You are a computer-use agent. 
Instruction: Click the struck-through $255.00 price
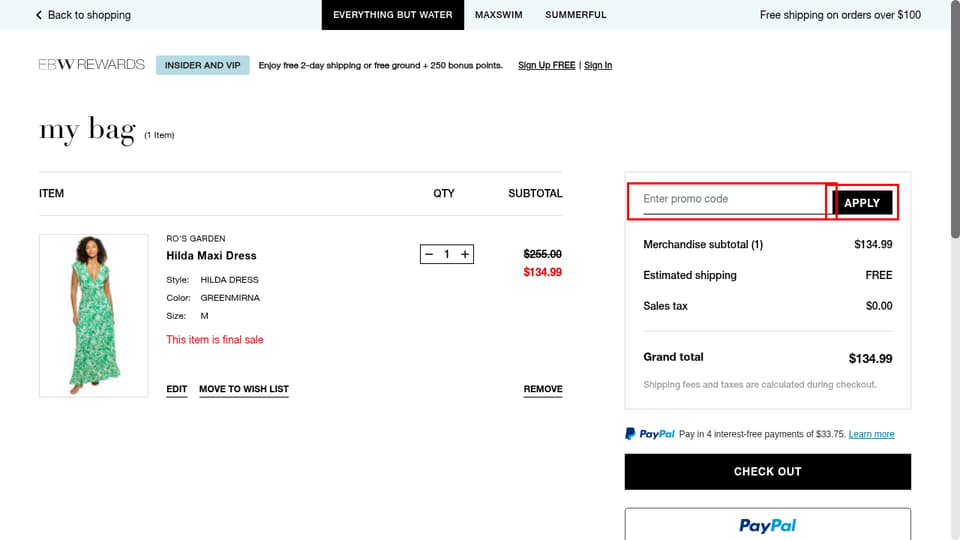coord(542,254)
